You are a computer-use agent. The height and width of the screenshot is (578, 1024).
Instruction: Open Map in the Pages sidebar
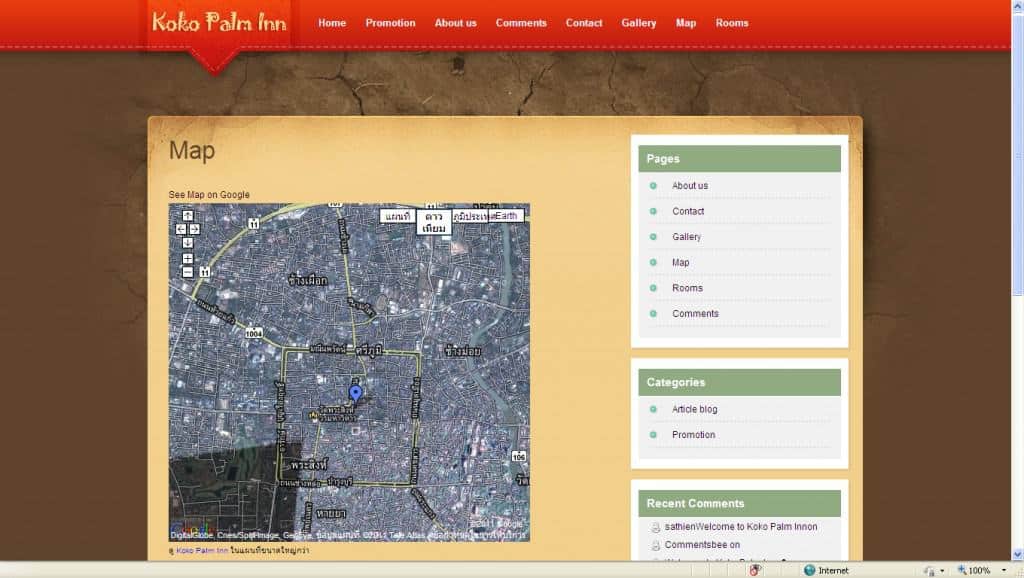coord(680,262)
